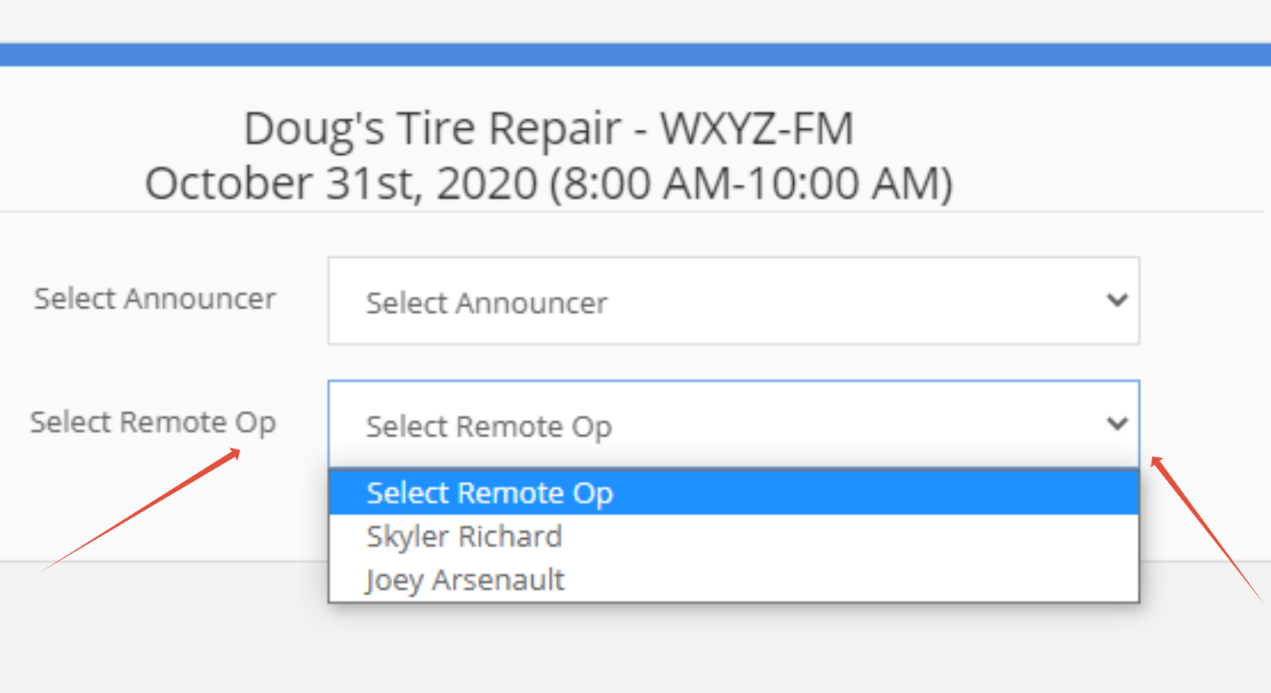Click the Doug's Tire Repair - WXYZ-FM heading
The image size is (1271, 693).
[548, 129]
